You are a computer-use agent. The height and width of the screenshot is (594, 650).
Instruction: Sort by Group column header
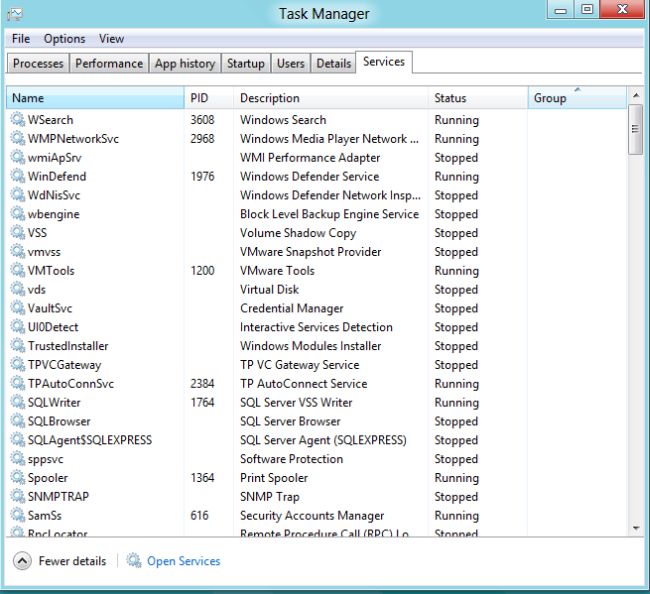577,98
